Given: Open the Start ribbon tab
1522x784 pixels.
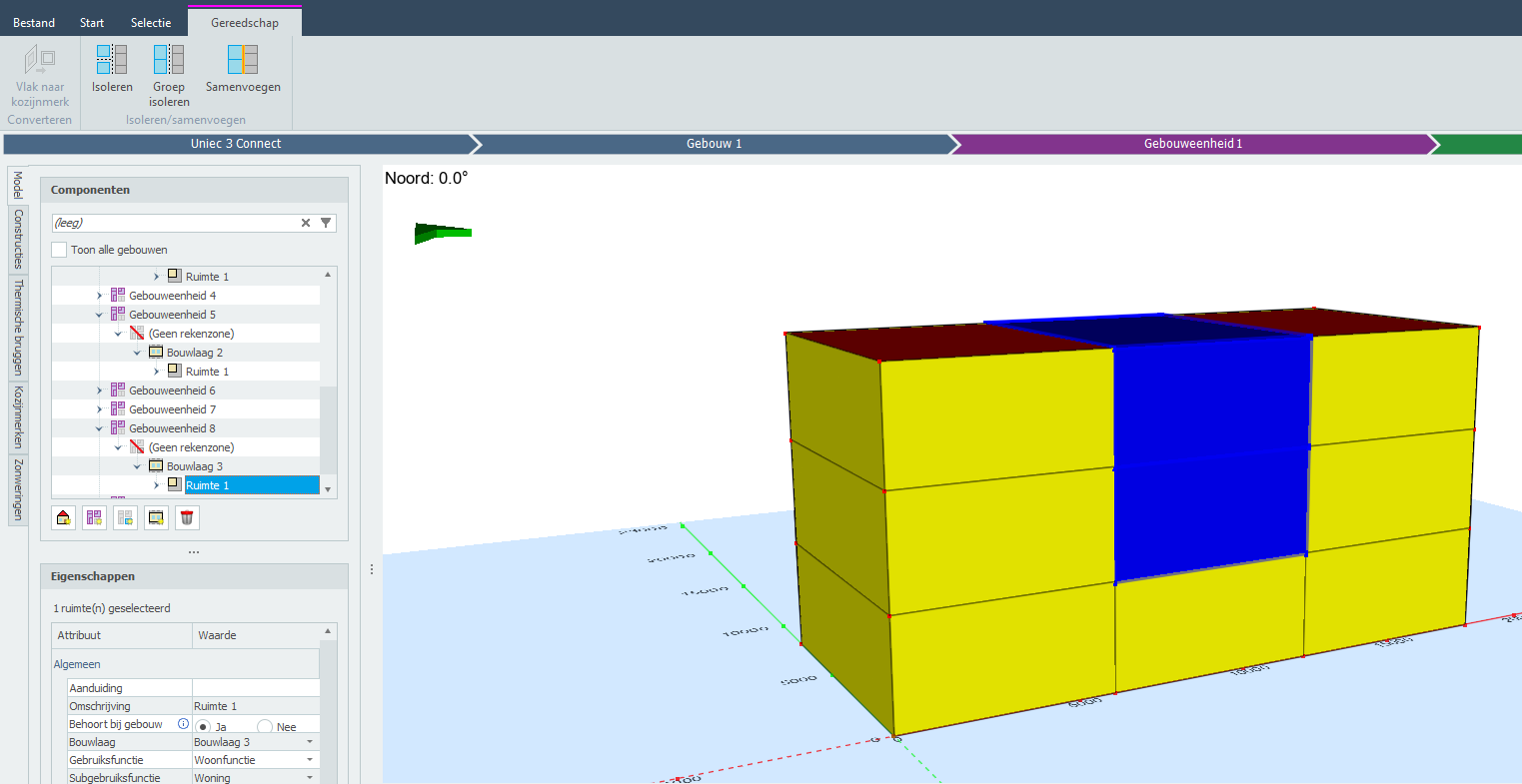Looking at the screenshot, I should 92,22.
